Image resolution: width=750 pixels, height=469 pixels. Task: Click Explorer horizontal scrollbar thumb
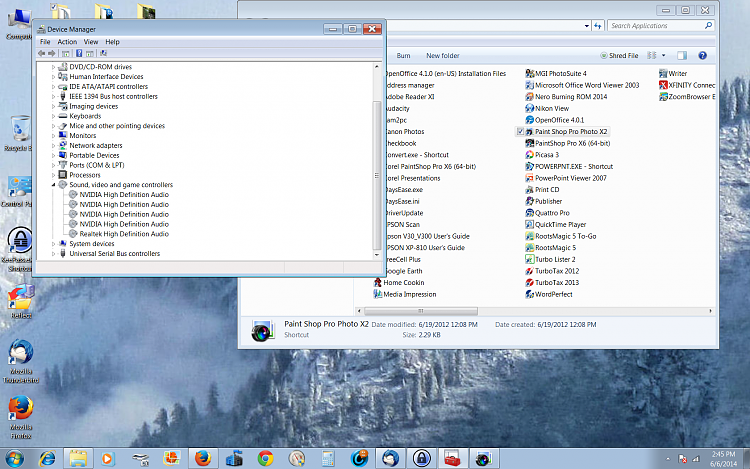click(x=421, y=311)
